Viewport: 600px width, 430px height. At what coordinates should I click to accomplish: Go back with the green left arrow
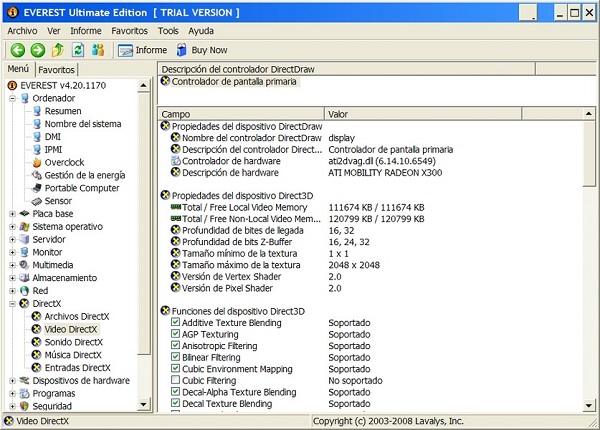point(18,50)
